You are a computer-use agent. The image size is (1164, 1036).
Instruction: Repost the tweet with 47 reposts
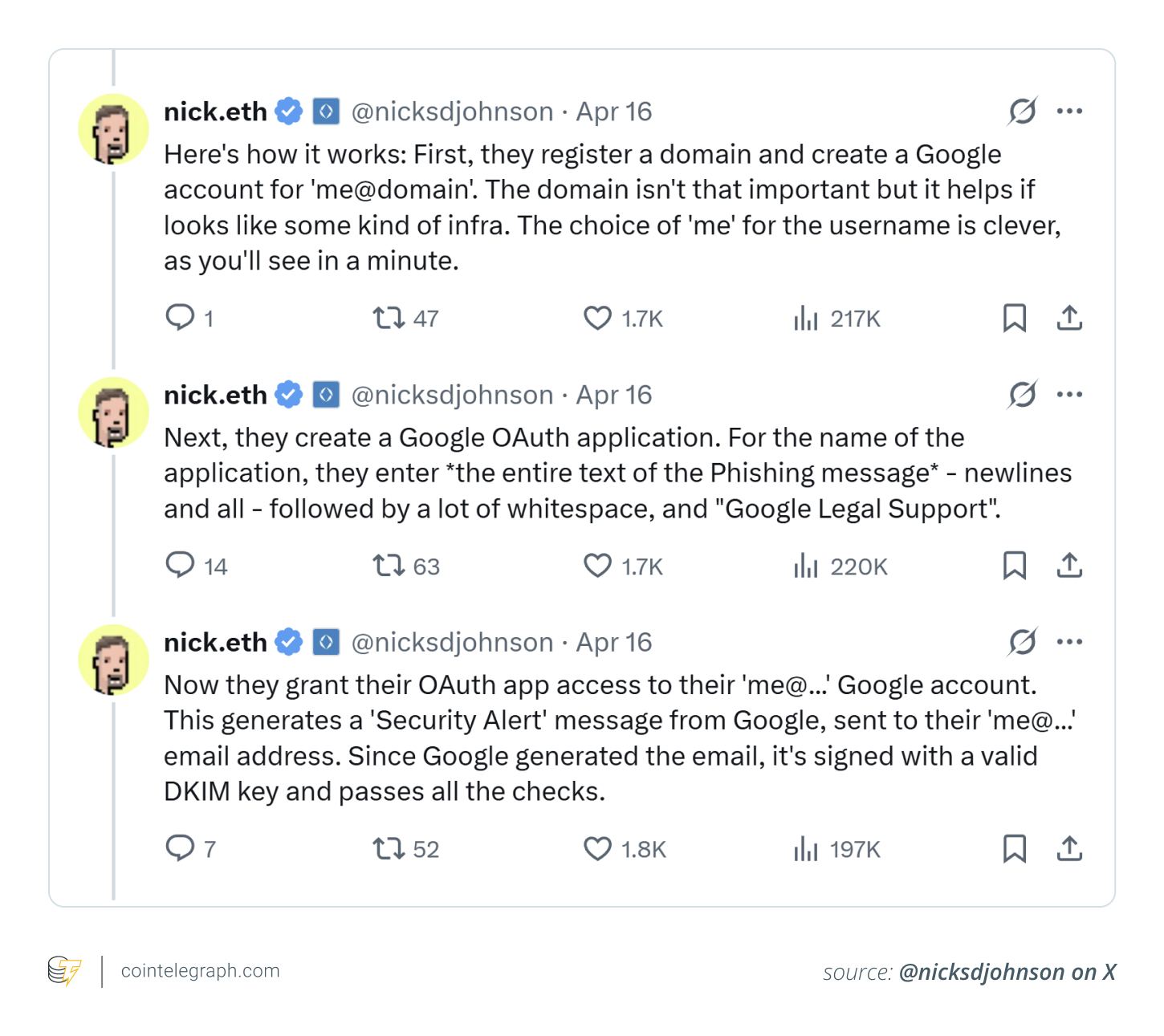click(389, 319)
